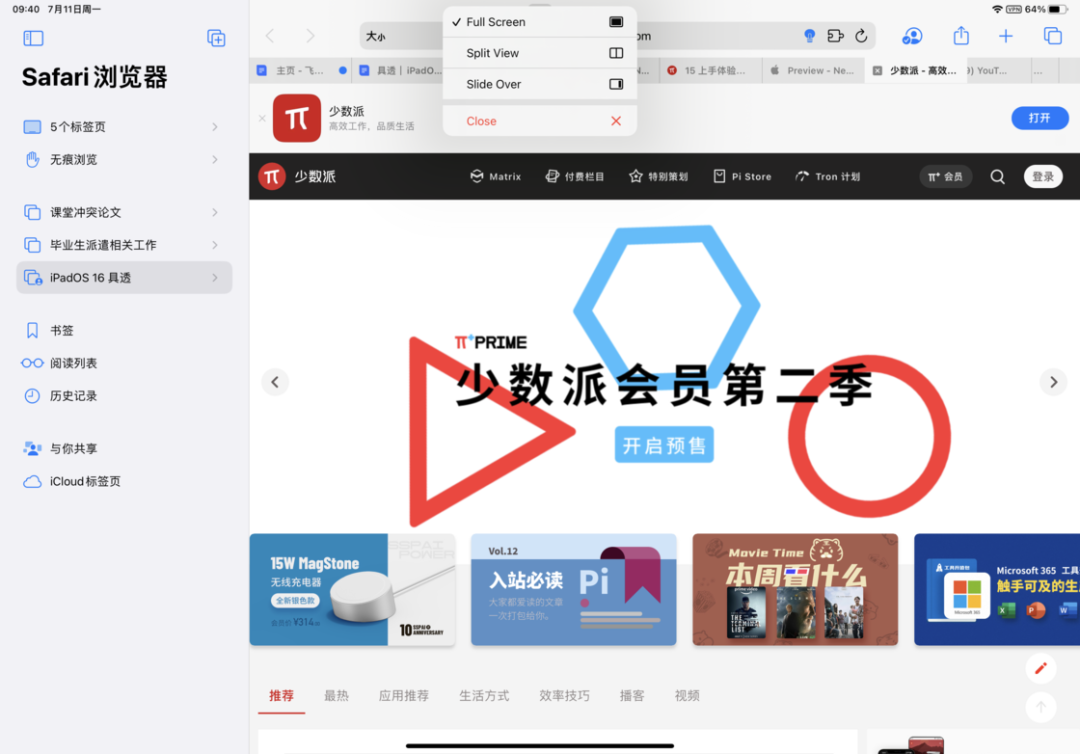Open the edit pencil floating button

(x=1041, y=668)
